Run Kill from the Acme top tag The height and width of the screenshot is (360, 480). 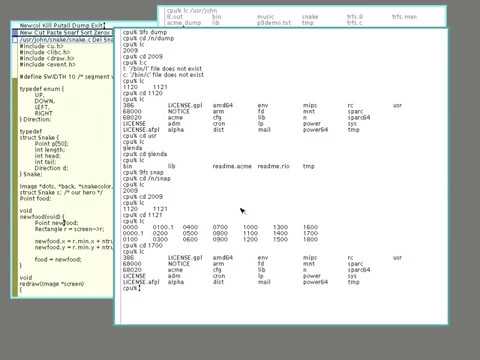[46, 26]
